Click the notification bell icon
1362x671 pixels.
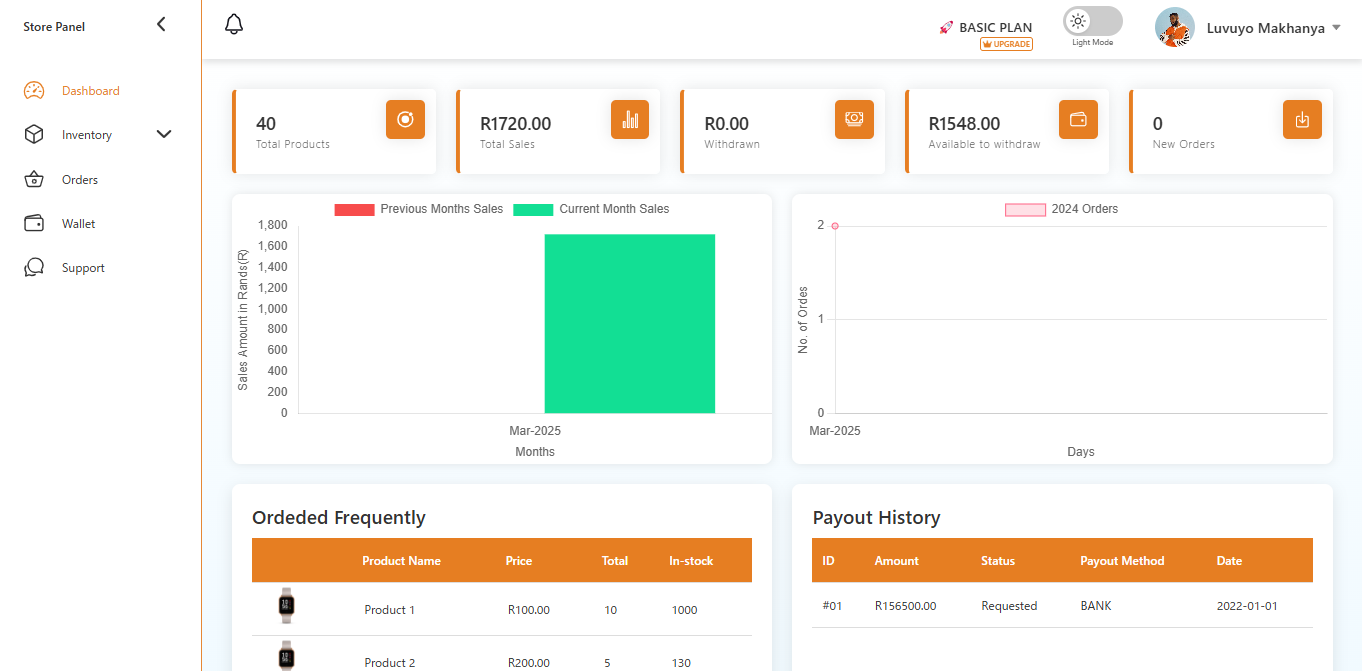click(x=234, y=24)
